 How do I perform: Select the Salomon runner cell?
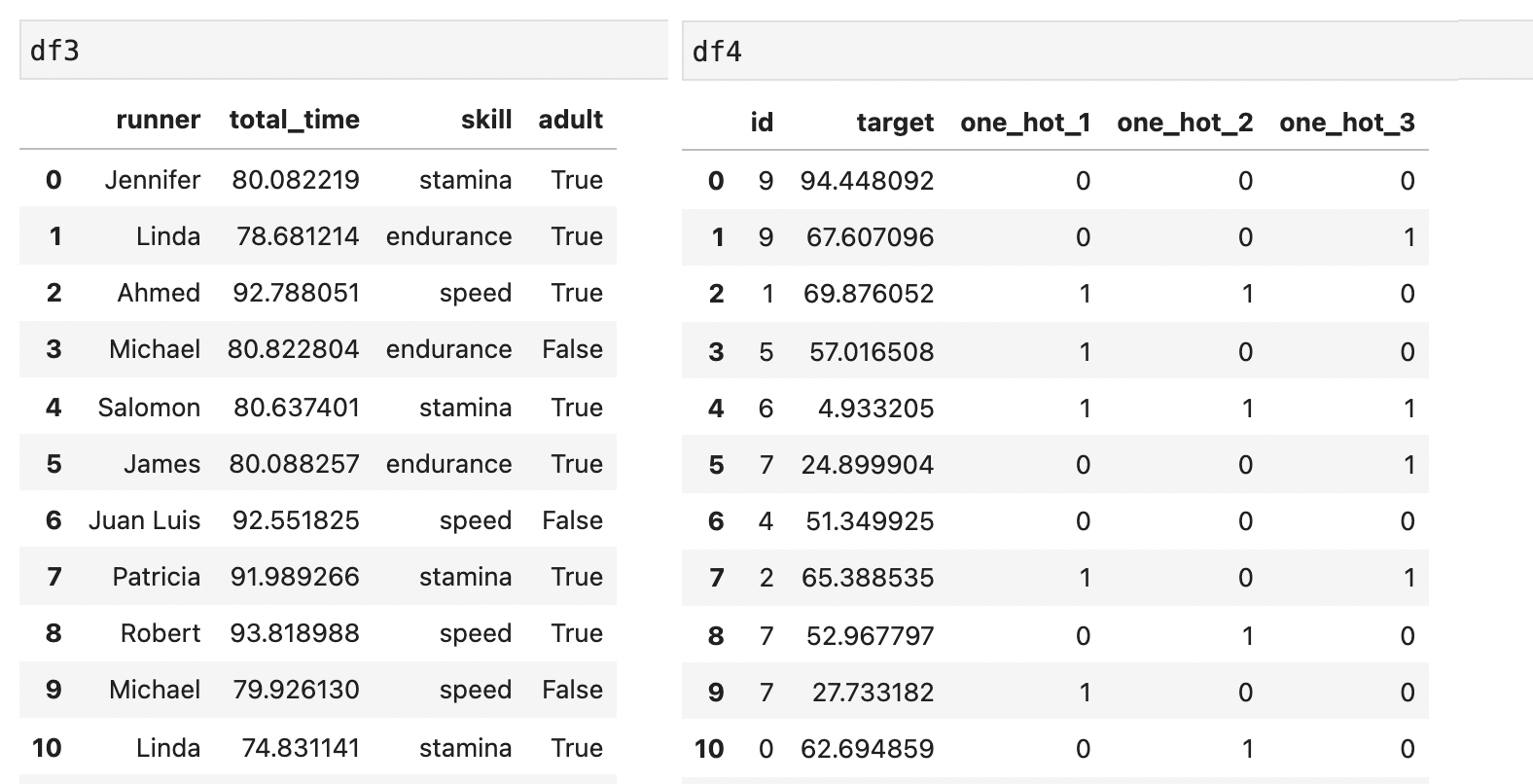click(149, 408)
